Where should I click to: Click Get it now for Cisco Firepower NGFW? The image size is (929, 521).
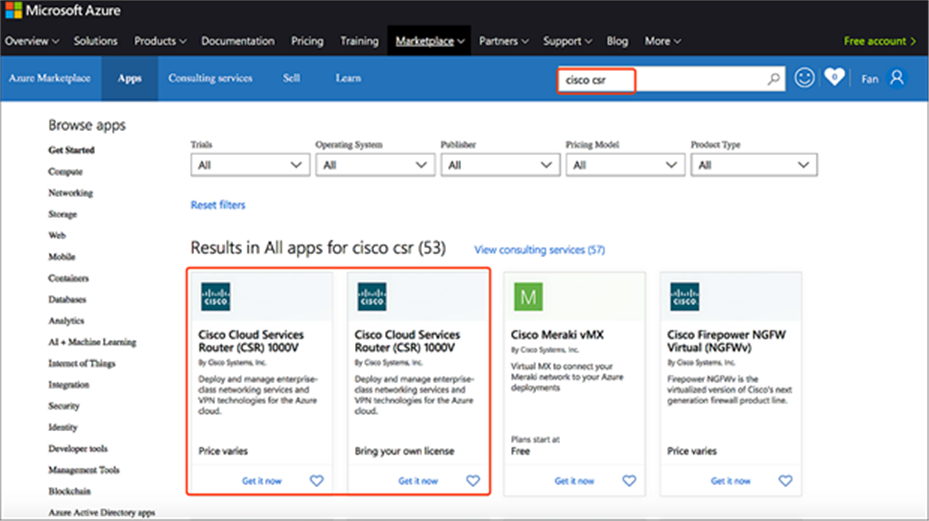point(731,481)
